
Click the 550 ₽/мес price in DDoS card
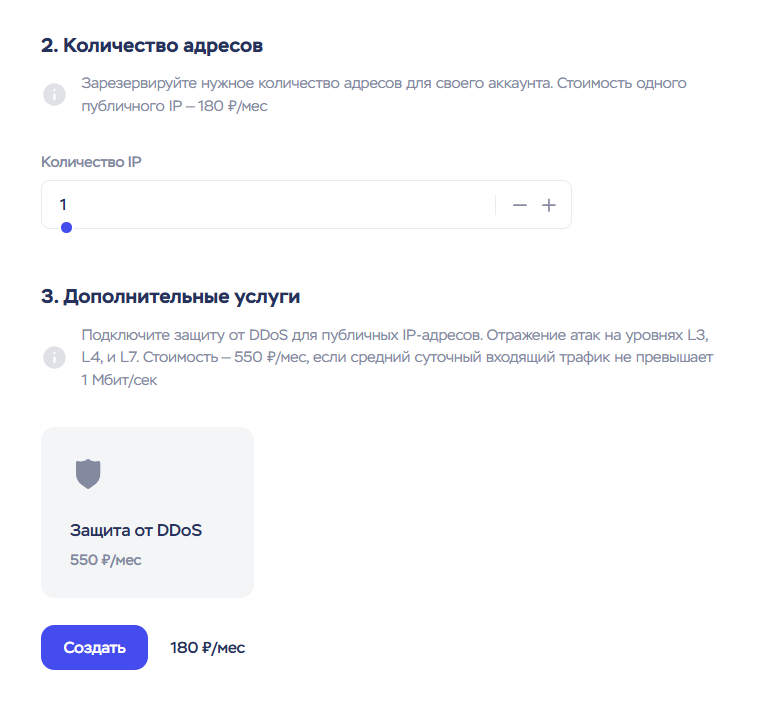(x=106, y=560)
